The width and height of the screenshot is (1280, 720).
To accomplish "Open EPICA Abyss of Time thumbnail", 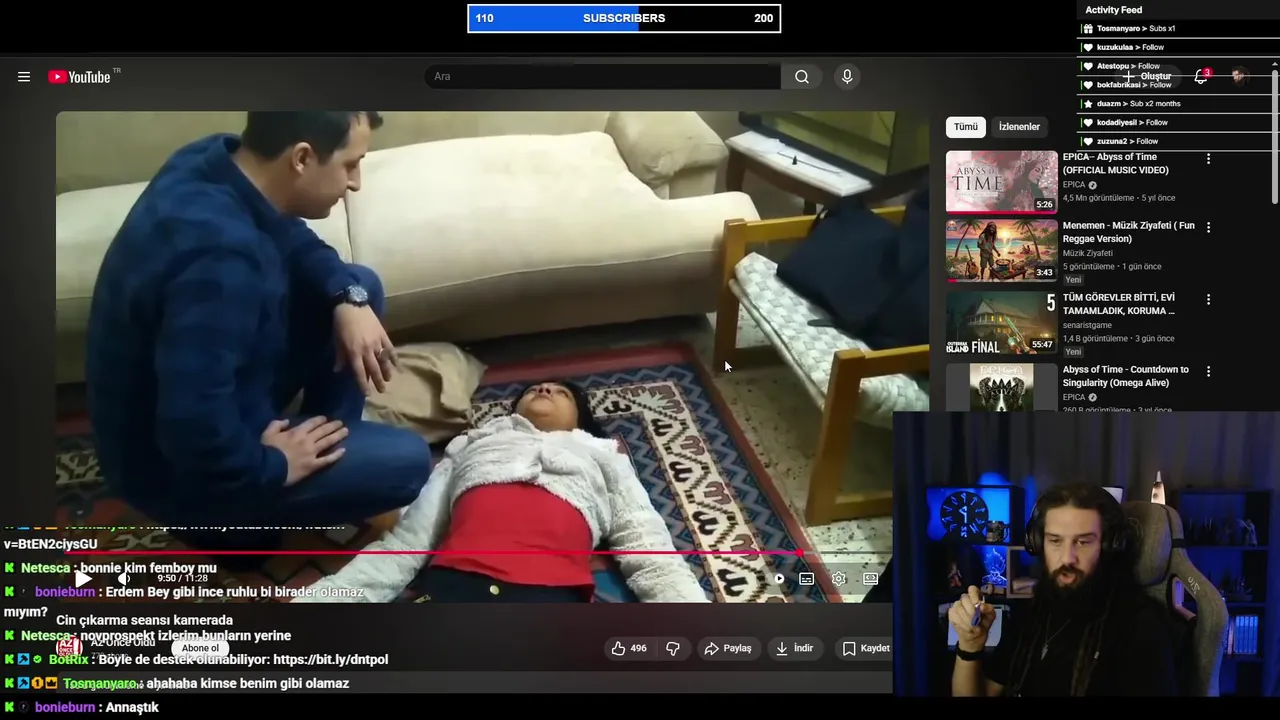I will 1002,182.
